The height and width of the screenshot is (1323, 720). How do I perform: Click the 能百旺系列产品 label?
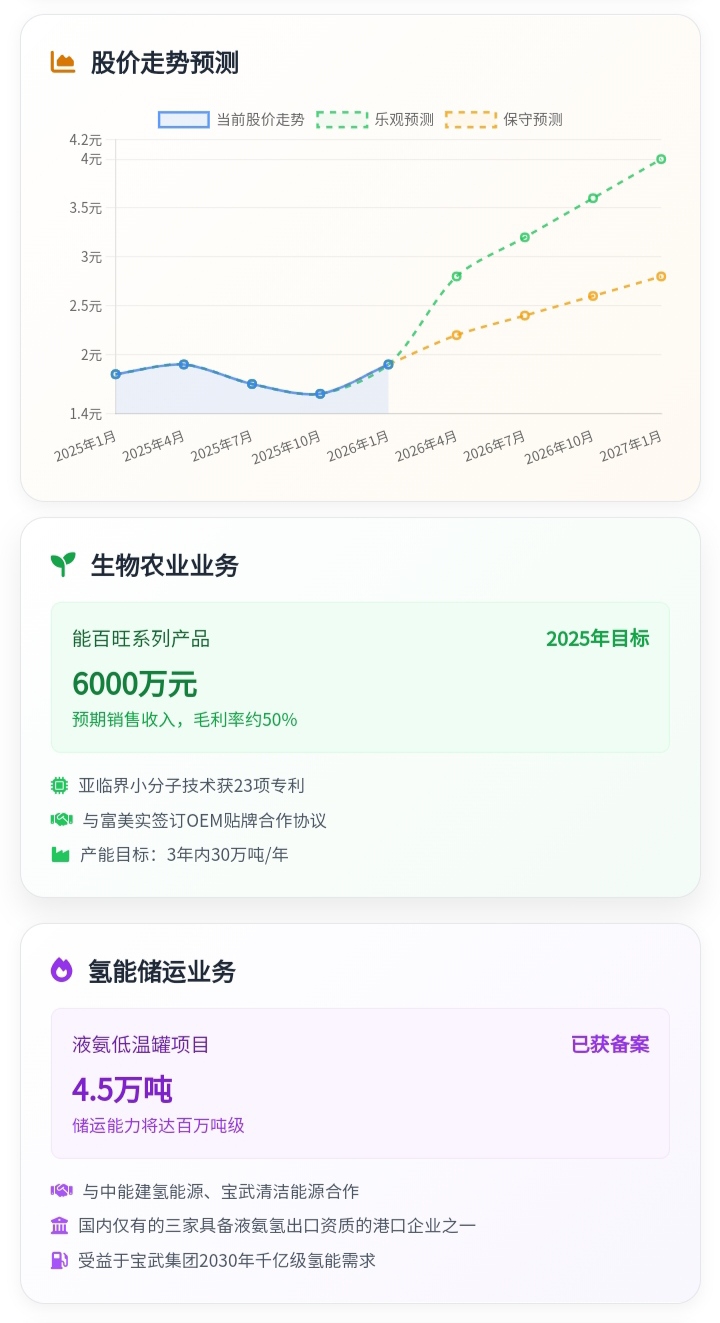141,639
